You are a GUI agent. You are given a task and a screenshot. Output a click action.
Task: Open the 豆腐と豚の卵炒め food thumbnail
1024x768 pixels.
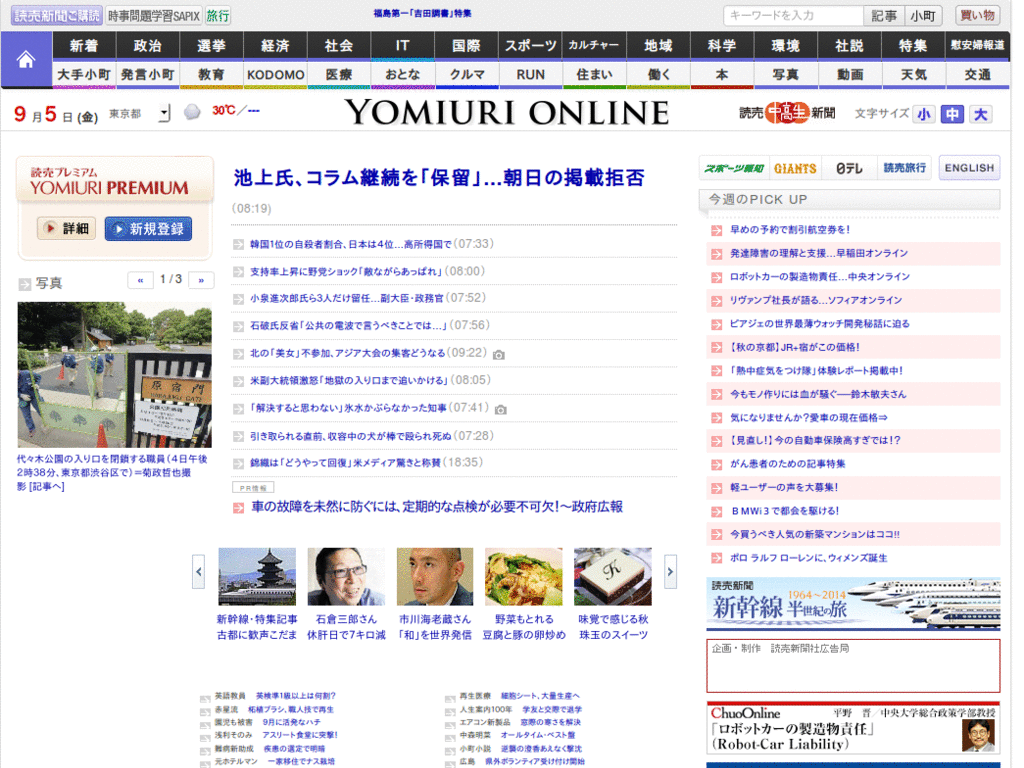tap(523, 577)
